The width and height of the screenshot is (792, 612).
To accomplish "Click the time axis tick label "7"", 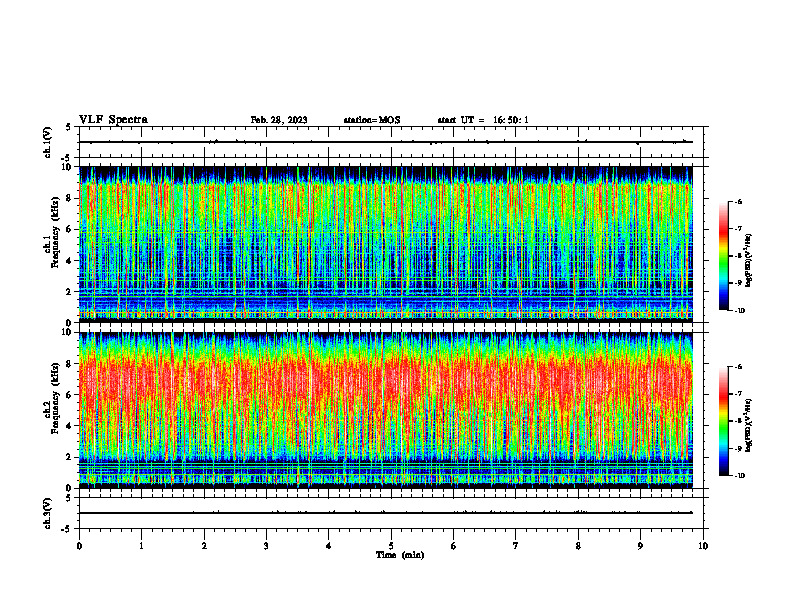I will [515, 546].
